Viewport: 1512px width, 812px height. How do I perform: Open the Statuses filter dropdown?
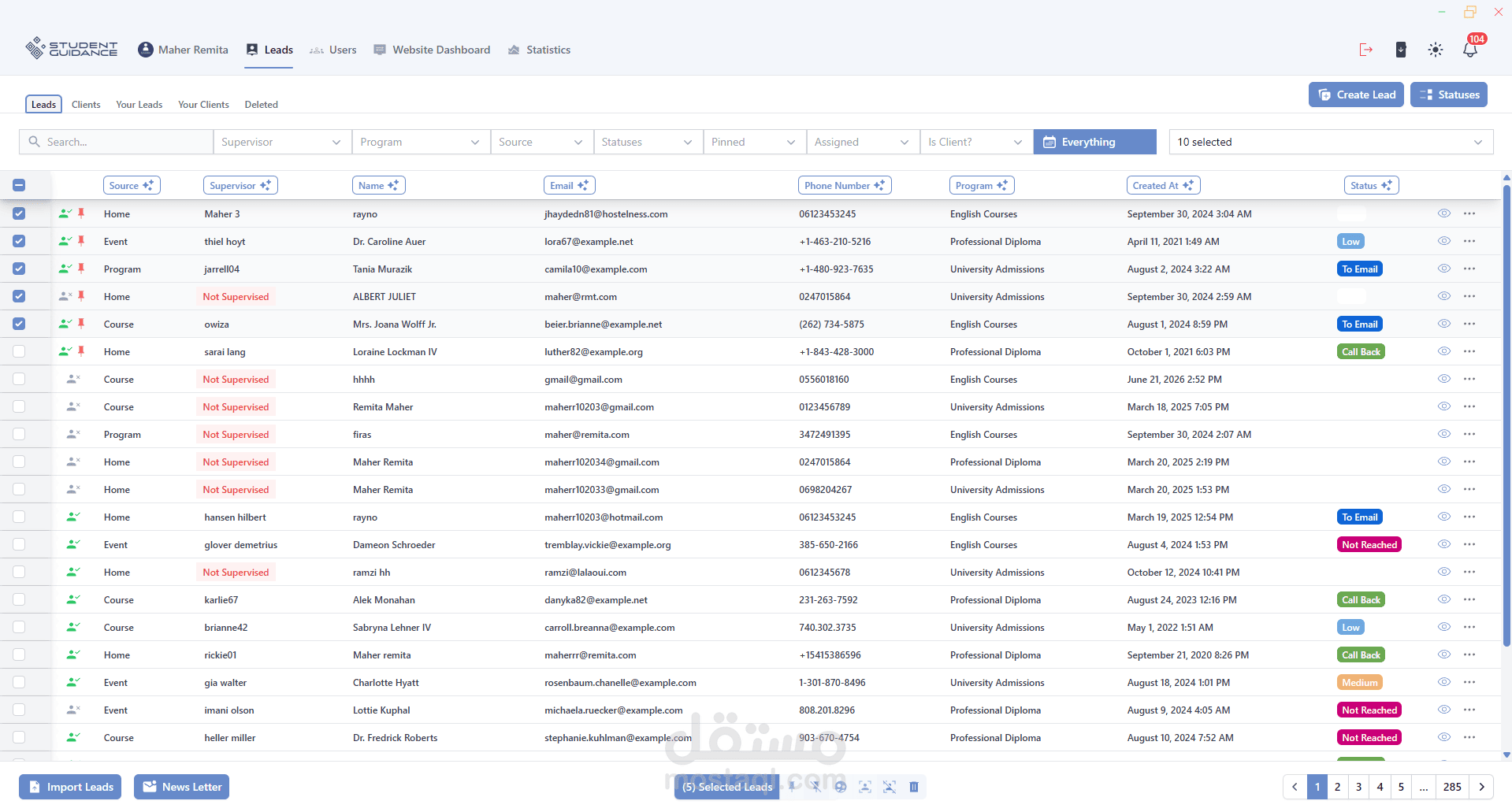[648, 142]
